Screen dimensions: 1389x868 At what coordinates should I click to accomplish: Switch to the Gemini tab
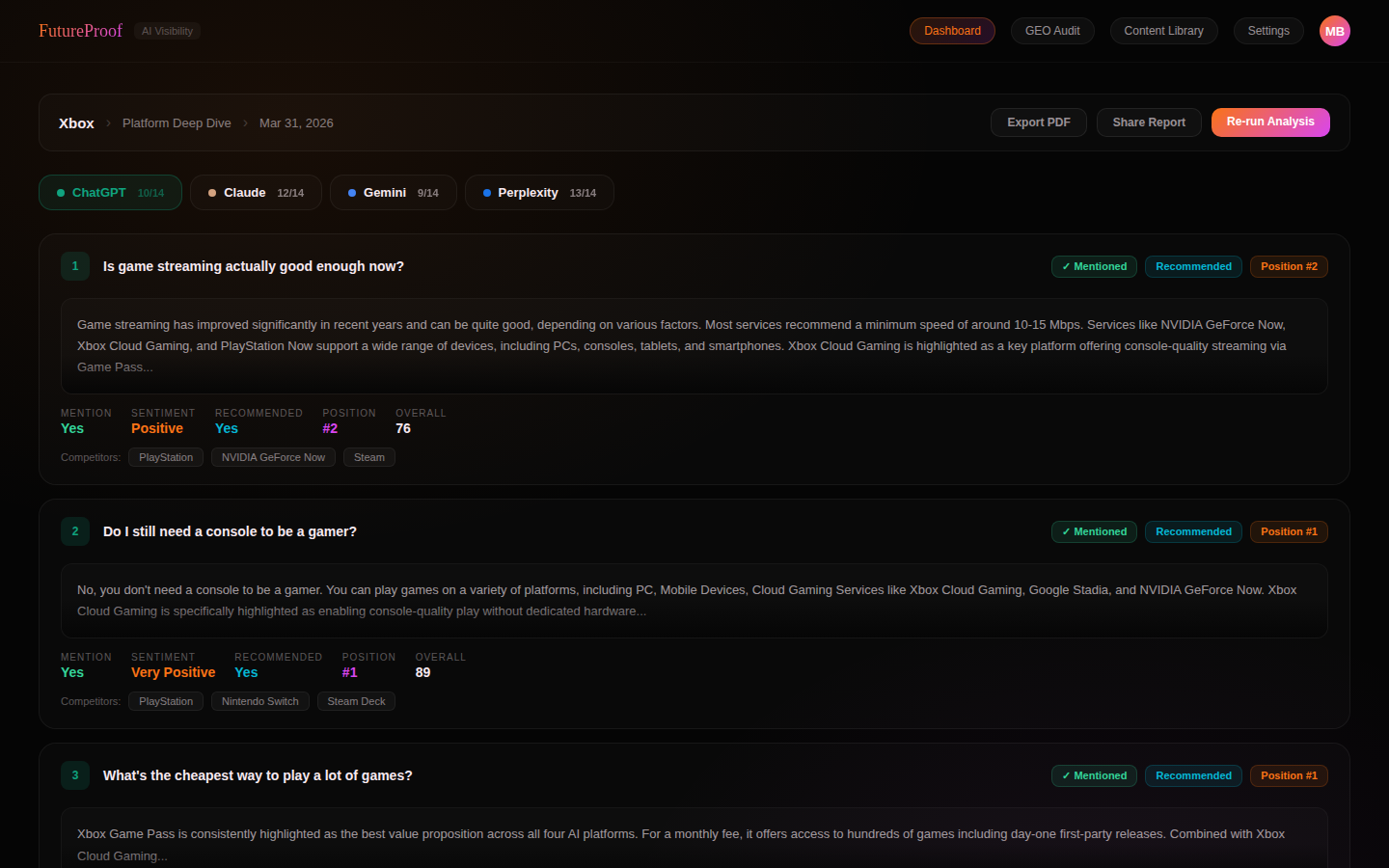point(393,193)
